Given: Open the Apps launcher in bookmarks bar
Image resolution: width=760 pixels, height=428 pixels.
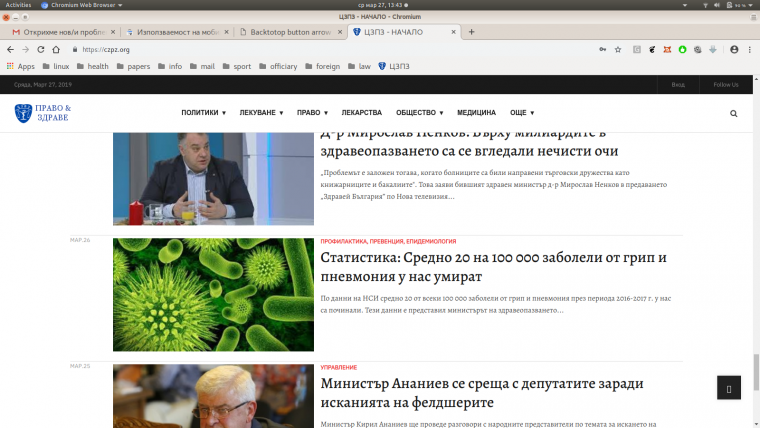Looking at the screenshot, I should tap(21, 66).
